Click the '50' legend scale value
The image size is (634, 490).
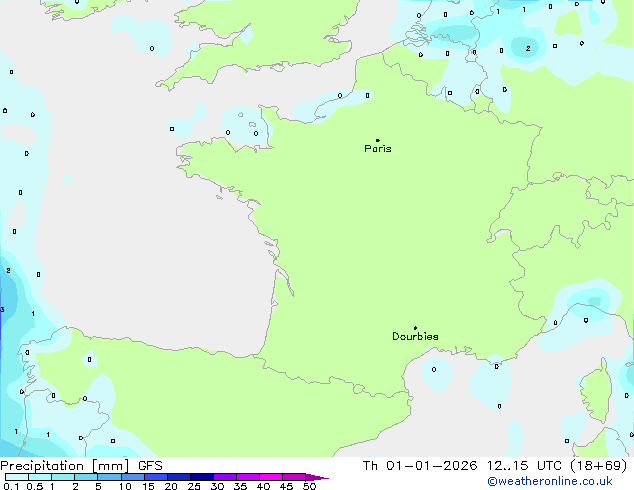pyautogui.click(x=310, y=486)
